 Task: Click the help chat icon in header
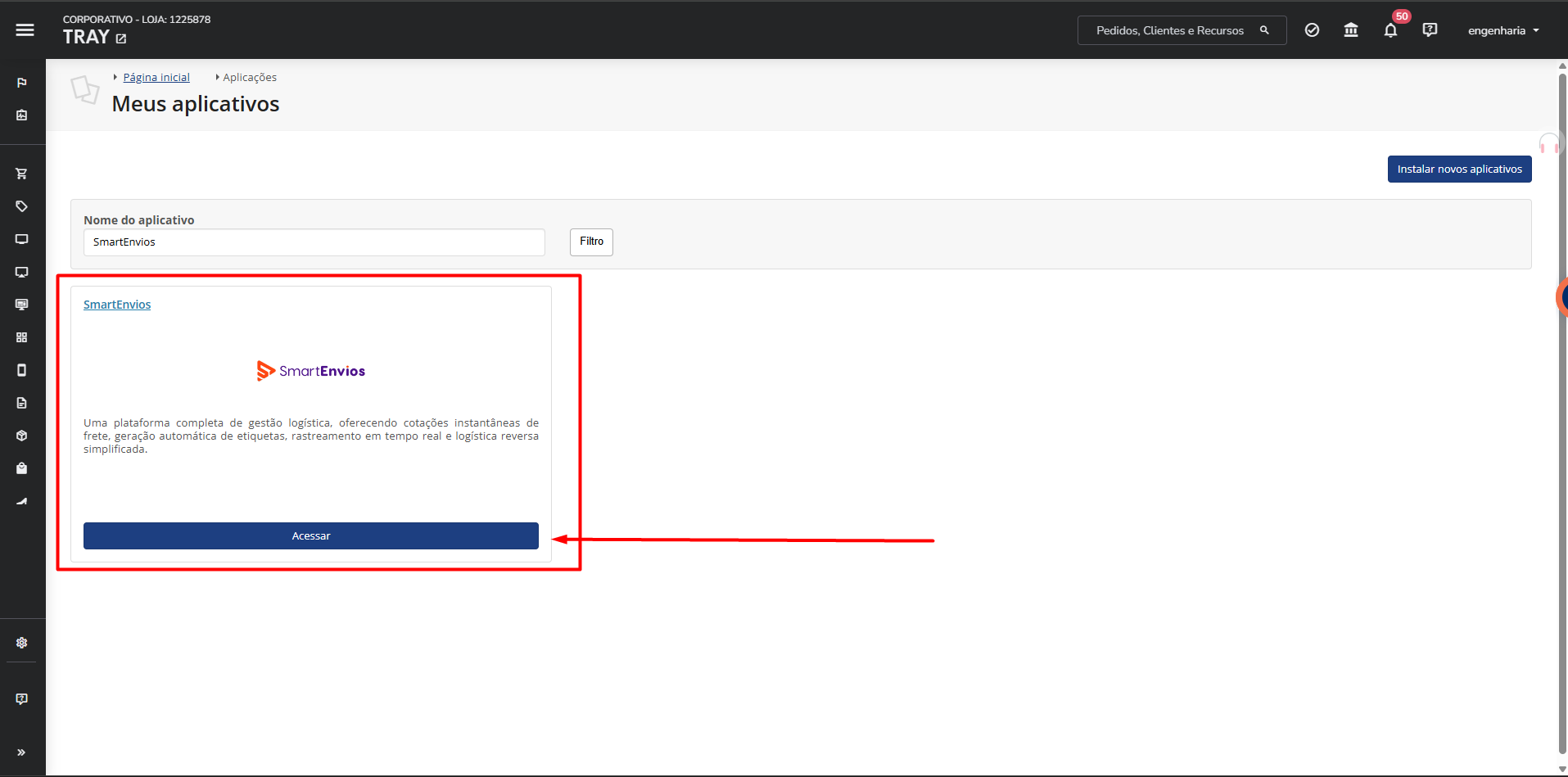(1430, 30)
